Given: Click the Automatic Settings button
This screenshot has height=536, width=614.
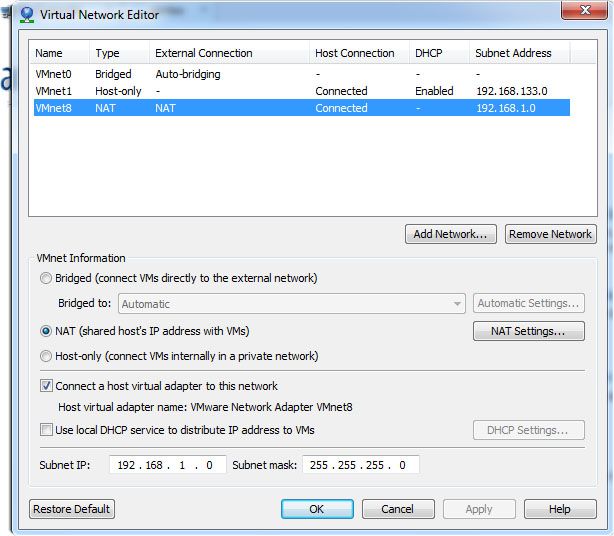Looking at the screenshot, I should (x=529, y=303).
